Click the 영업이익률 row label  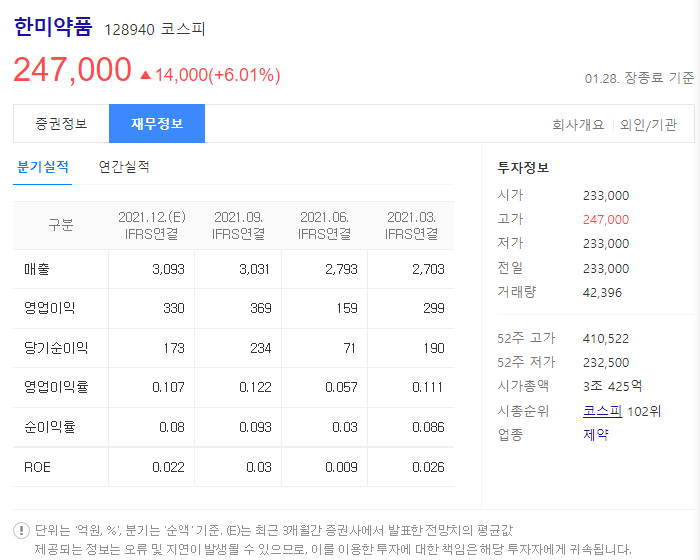pyautogui.click(x=56, y=387)
